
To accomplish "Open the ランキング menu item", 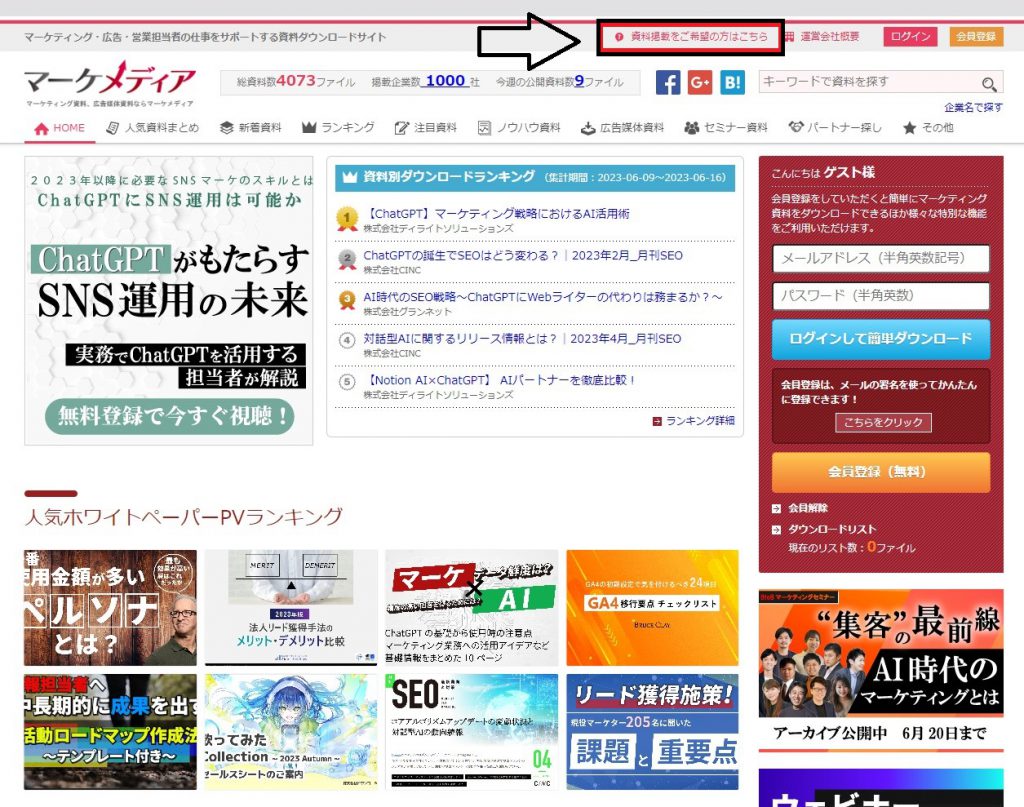I will (x=338, y=128).
